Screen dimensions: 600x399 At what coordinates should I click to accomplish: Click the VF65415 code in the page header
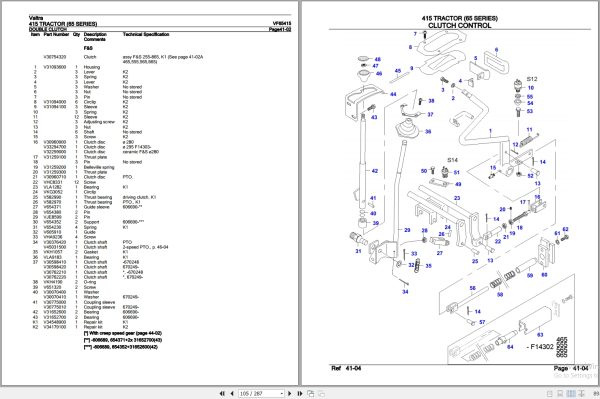tap(282, 24)
